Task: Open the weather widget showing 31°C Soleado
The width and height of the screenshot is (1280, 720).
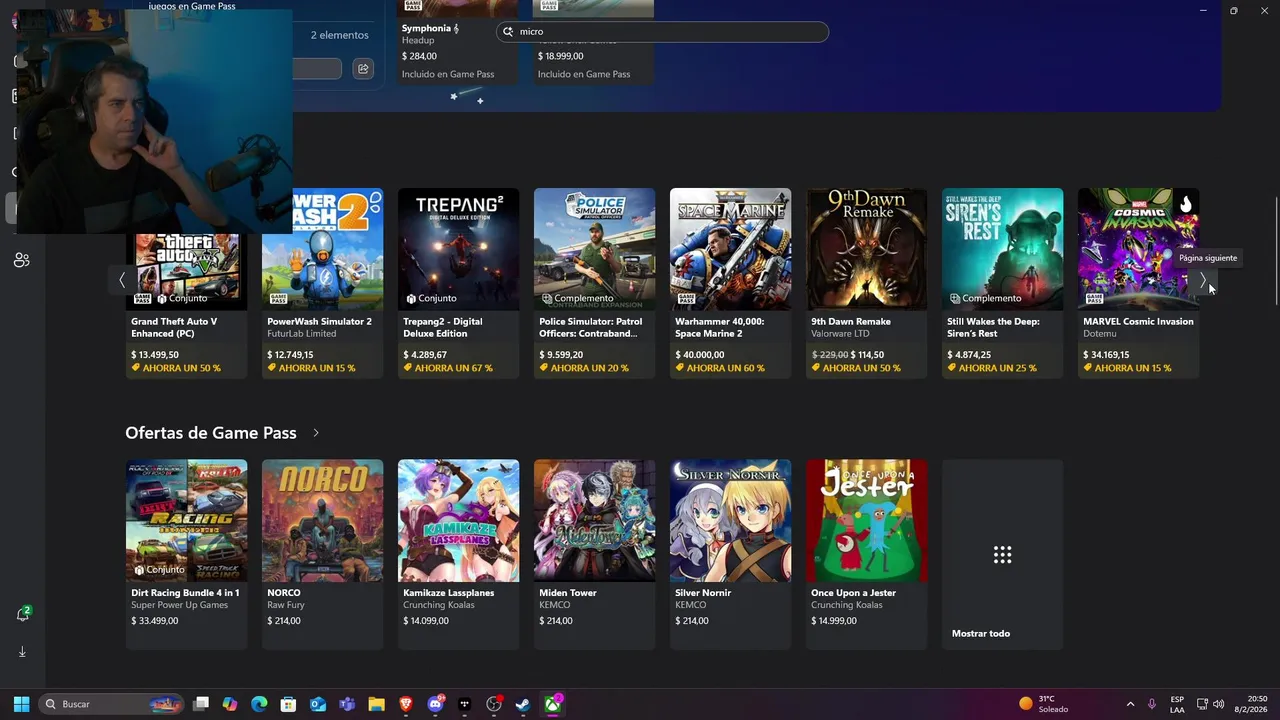Action: click(x=1044, y=704)
